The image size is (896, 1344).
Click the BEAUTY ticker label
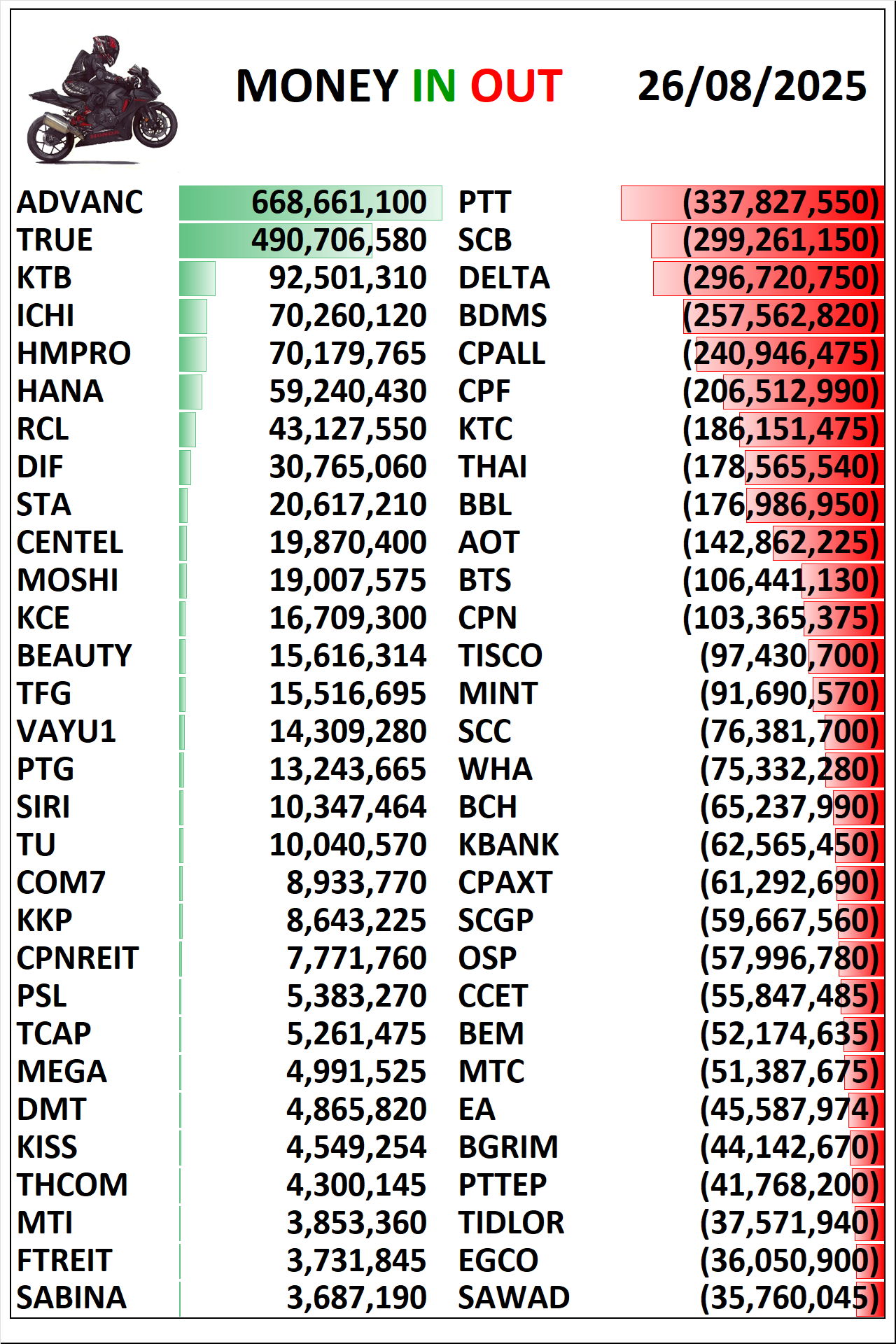pyautogui.click(x=74, y=656)
